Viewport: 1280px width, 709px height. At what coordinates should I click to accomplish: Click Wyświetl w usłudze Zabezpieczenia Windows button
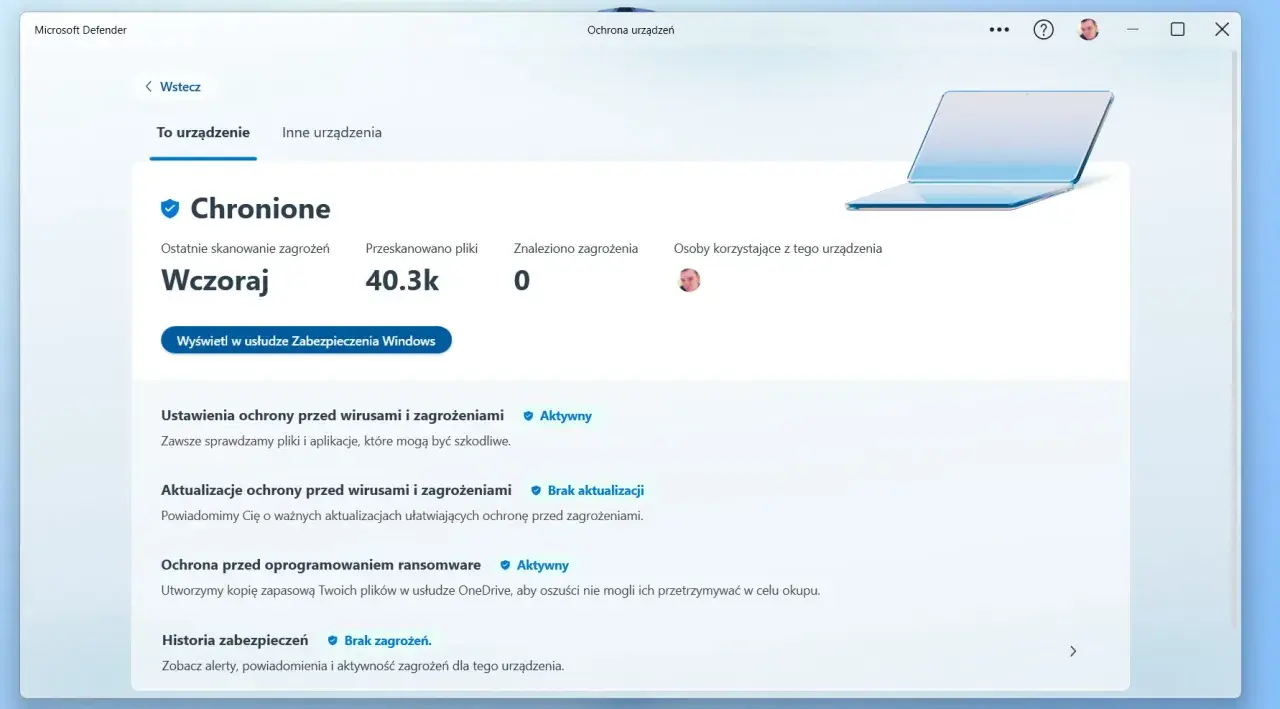click(306, 341)
